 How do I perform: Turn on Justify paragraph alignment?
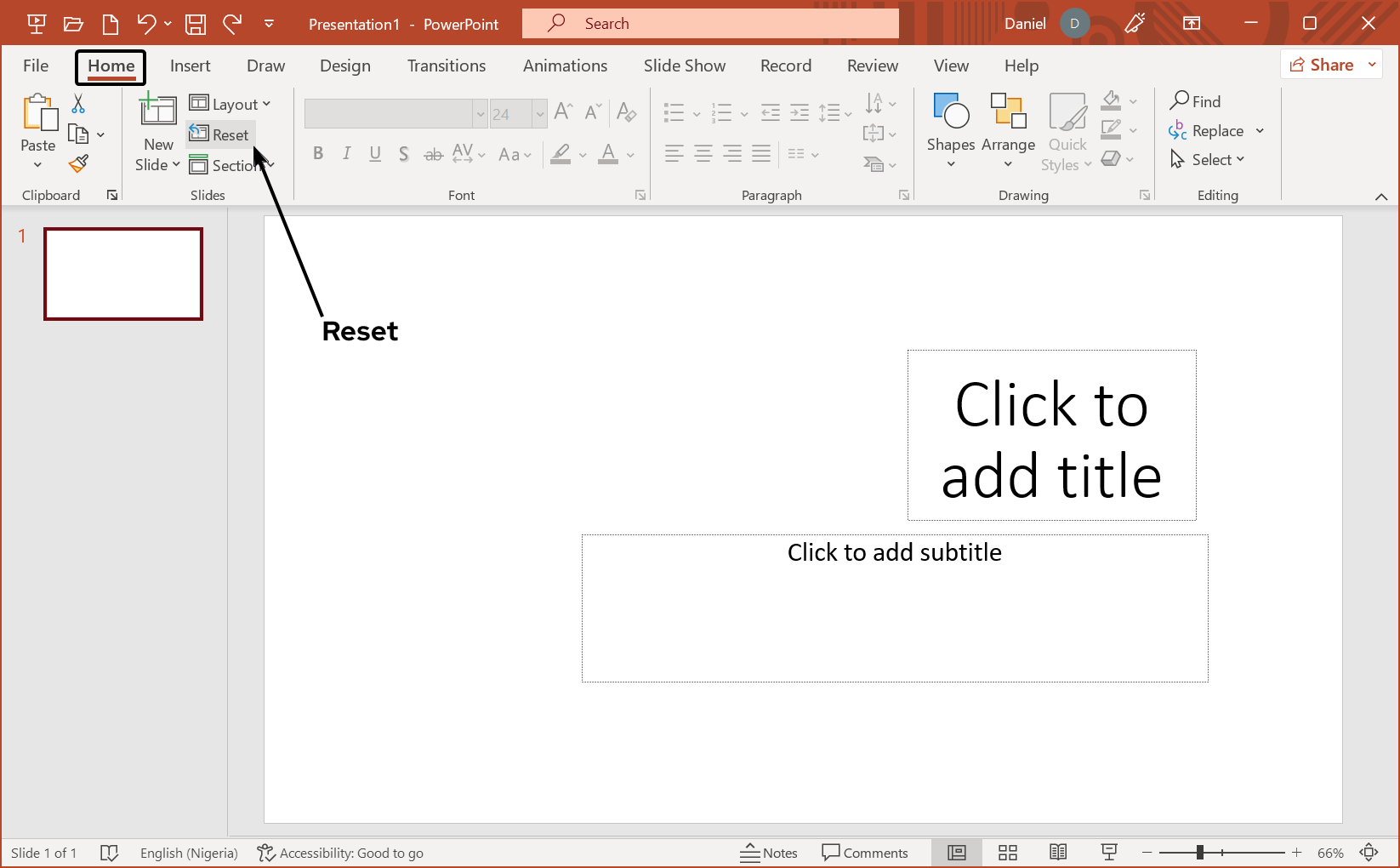point(760,153)
